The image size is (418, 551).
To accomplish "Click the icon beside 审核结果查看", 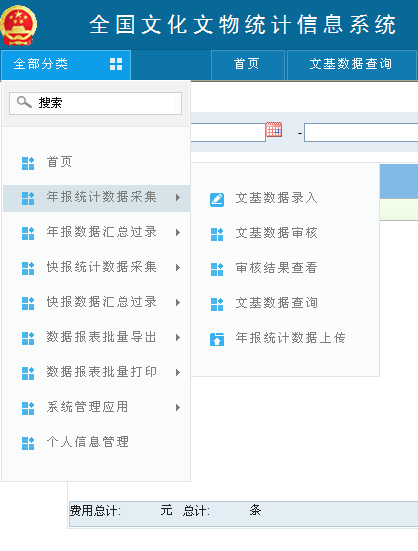I will 217,270.
